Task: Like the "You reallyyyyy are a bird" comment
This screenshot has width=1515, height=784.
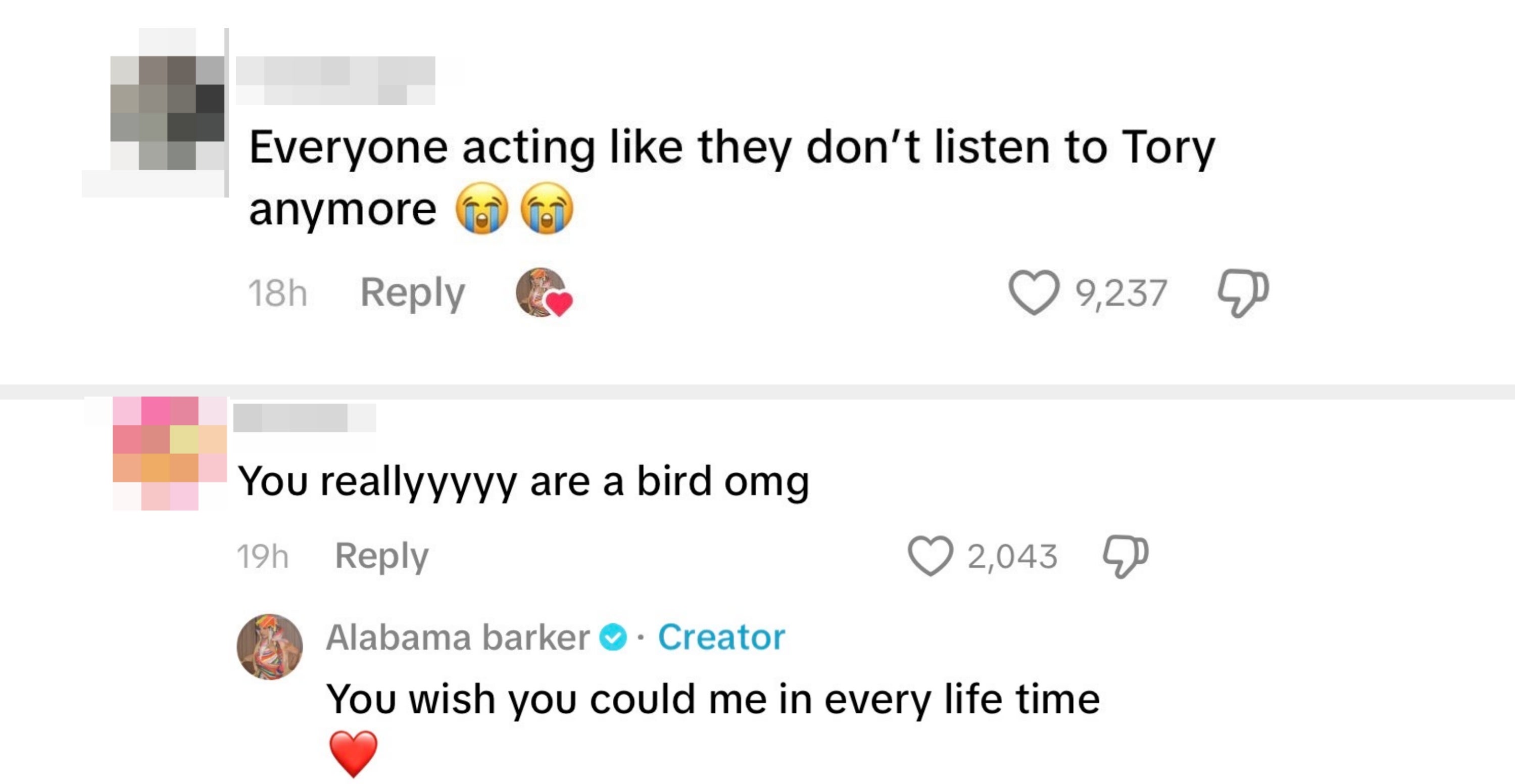Action: tap(930, 556)
